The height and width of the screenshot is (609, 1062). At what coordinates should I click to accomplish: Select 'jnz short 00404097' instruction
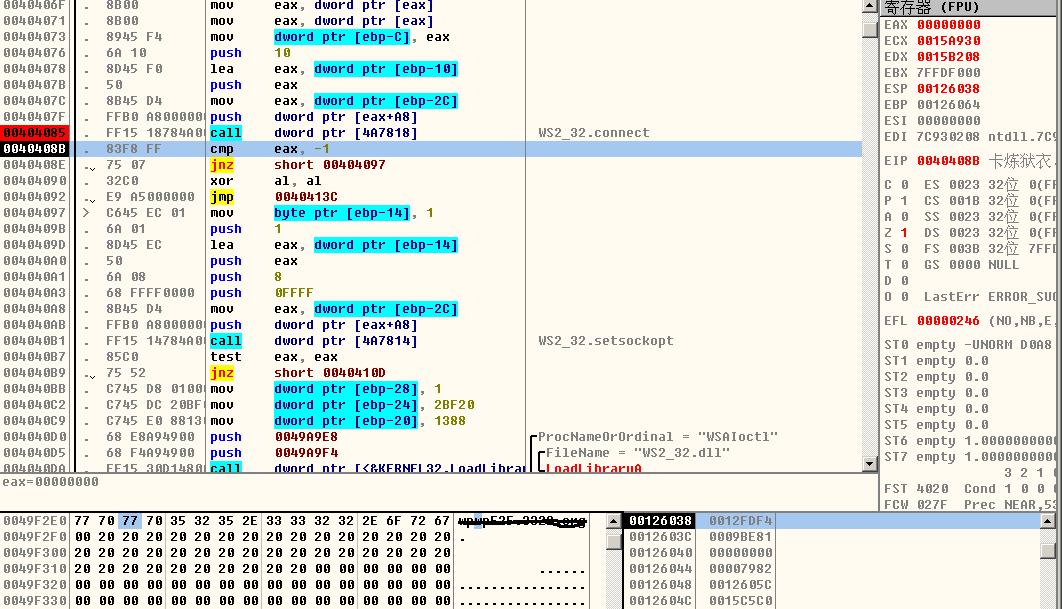[x=297, y=165]
